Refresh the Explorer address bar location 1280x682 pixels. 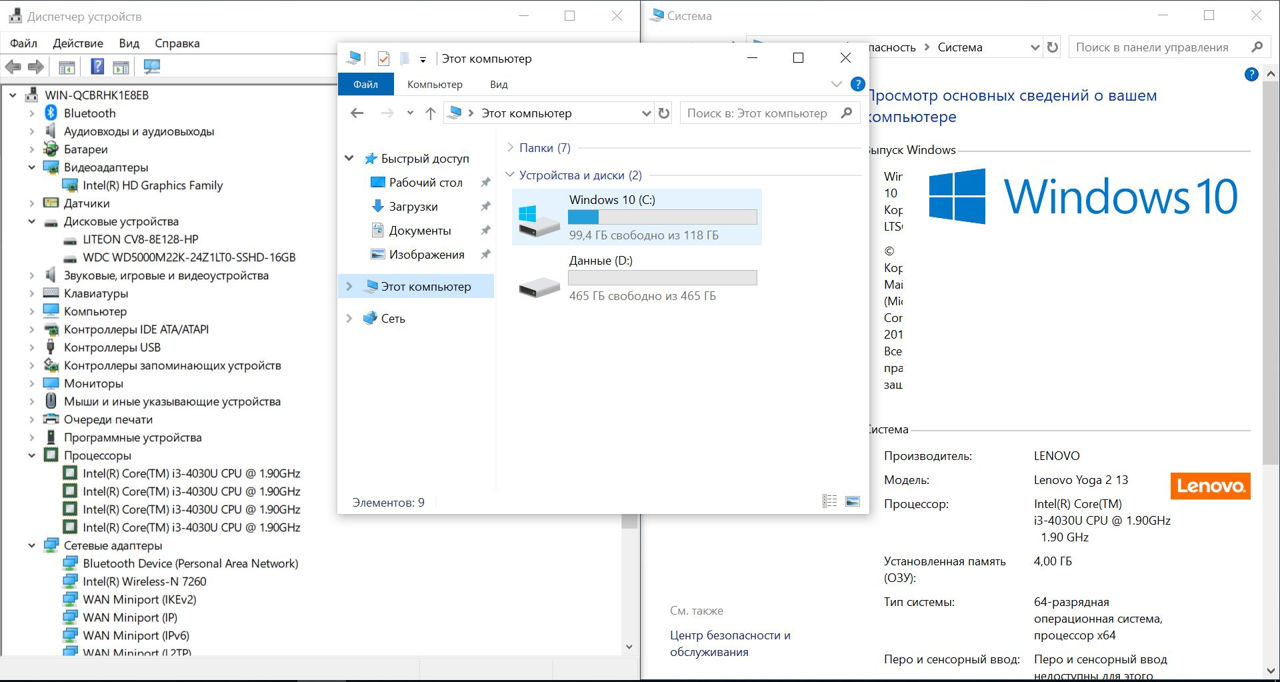tap(663, 114)
